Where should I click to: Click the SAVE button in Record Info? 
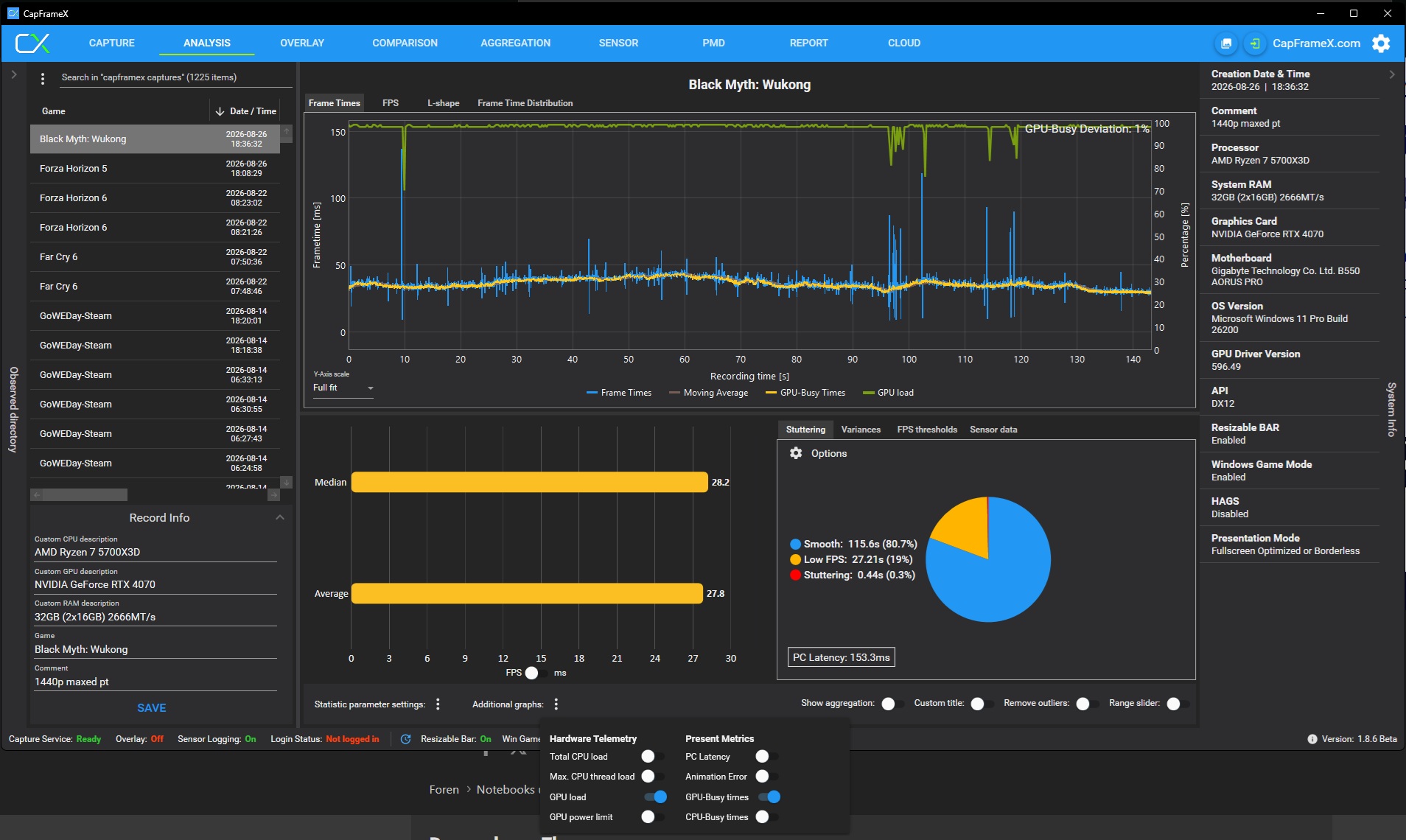coord(152,708)
